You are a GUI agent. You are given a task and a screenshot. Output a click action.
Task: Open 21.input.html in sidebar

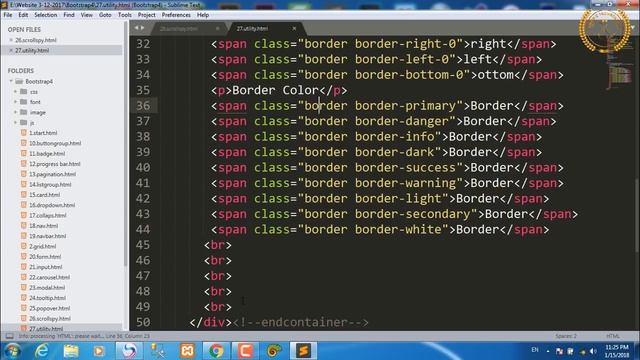click(45, 267)
